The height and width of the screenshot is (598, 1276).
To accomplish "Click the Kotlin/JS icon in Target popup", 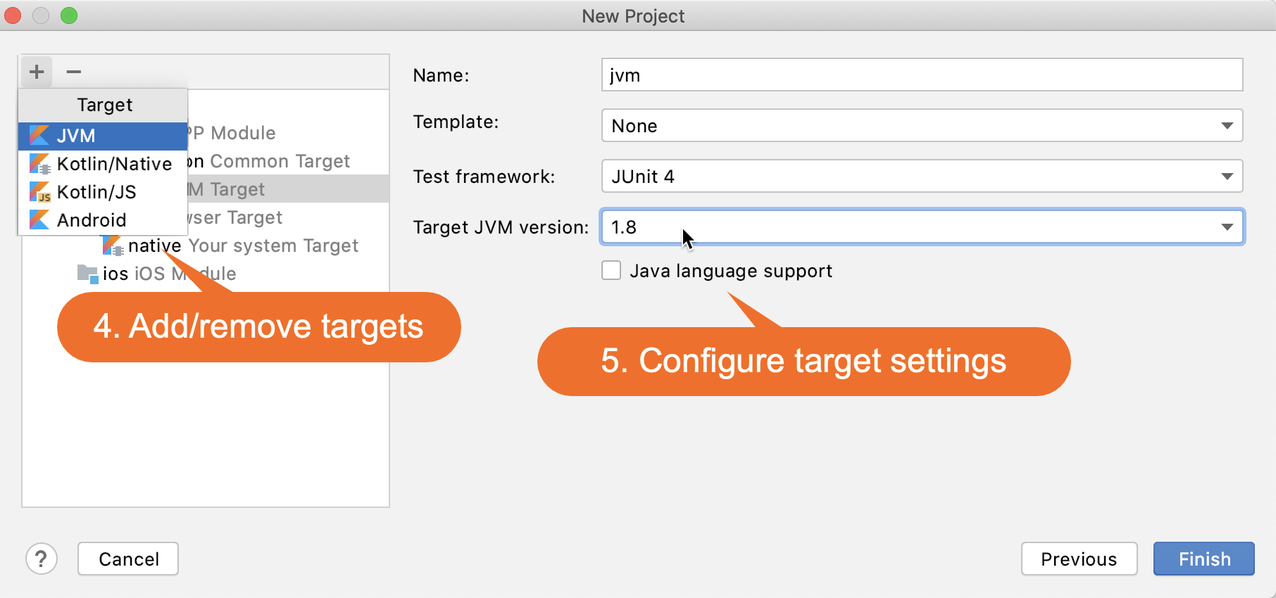I will coord(40,192).
